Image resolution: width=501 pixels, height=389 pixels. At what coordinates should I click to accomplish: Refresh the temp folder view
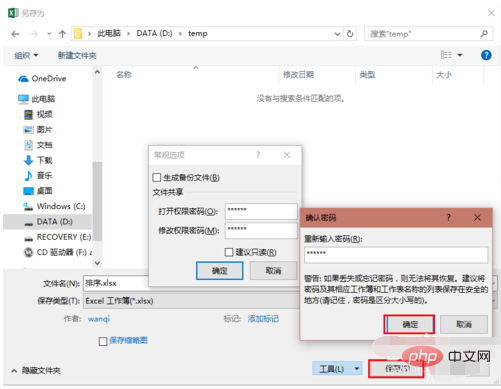tap(350, 34)
